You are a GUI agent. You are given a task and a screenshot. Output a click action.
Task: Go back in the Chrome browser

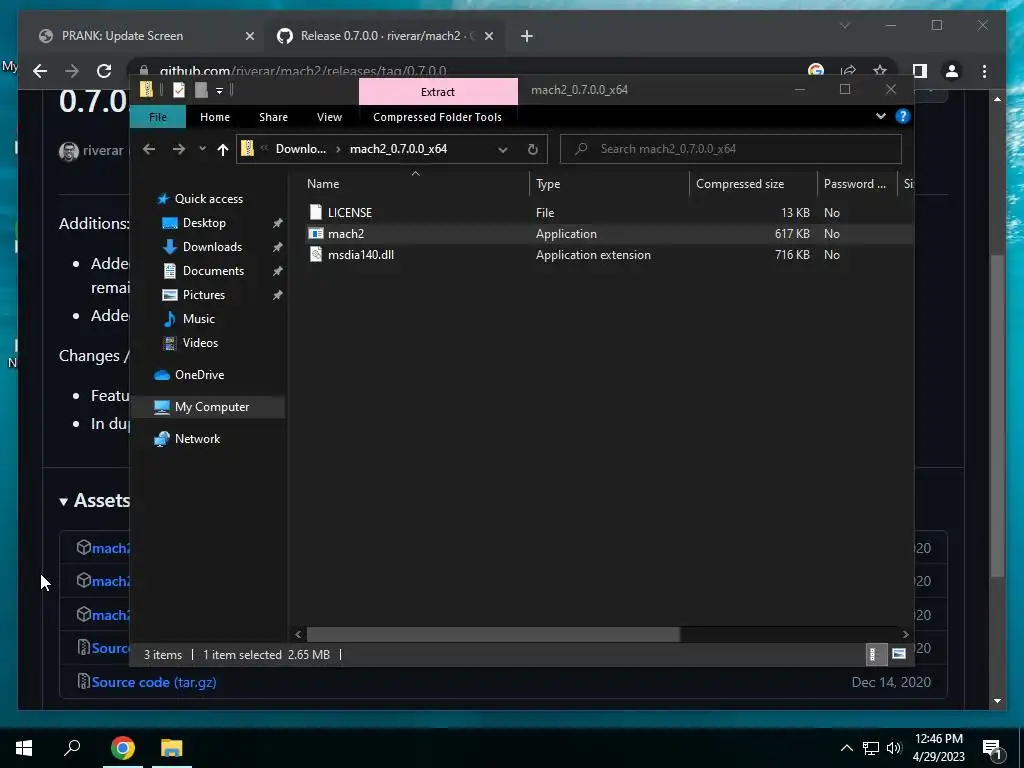pyautogui.click(x=40, y=71)
